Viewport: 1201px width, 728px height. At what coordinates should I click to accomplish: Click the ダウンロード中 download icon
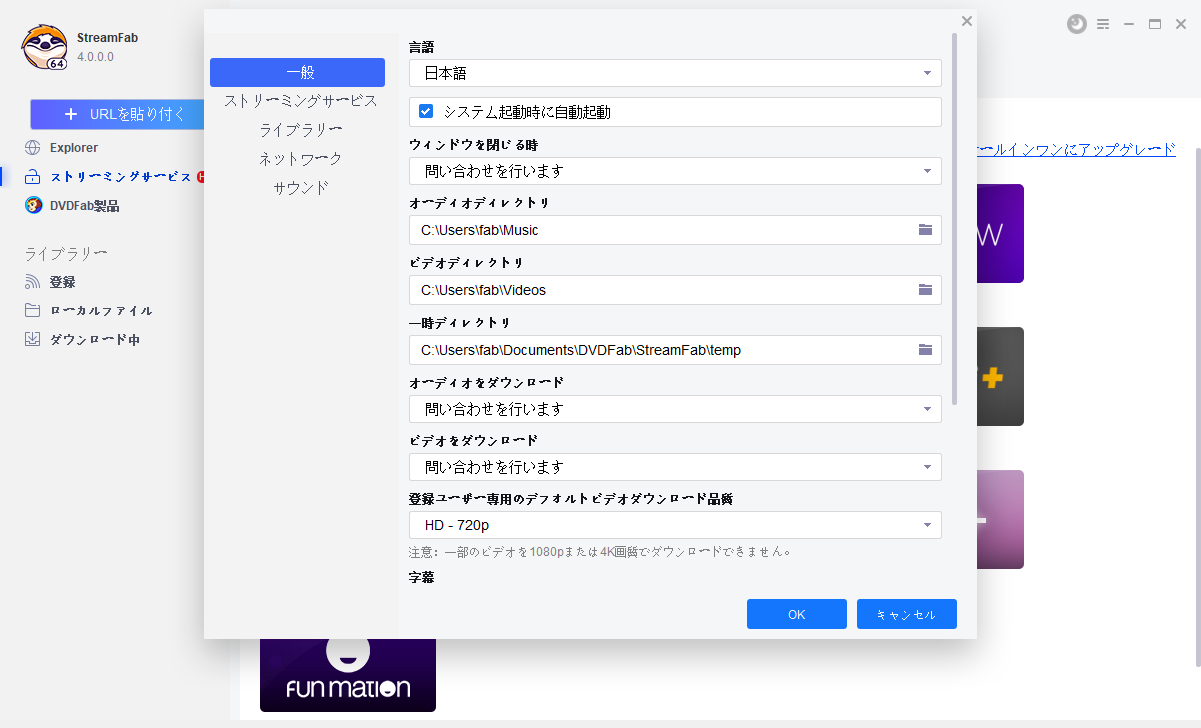(x=33, y=340)
